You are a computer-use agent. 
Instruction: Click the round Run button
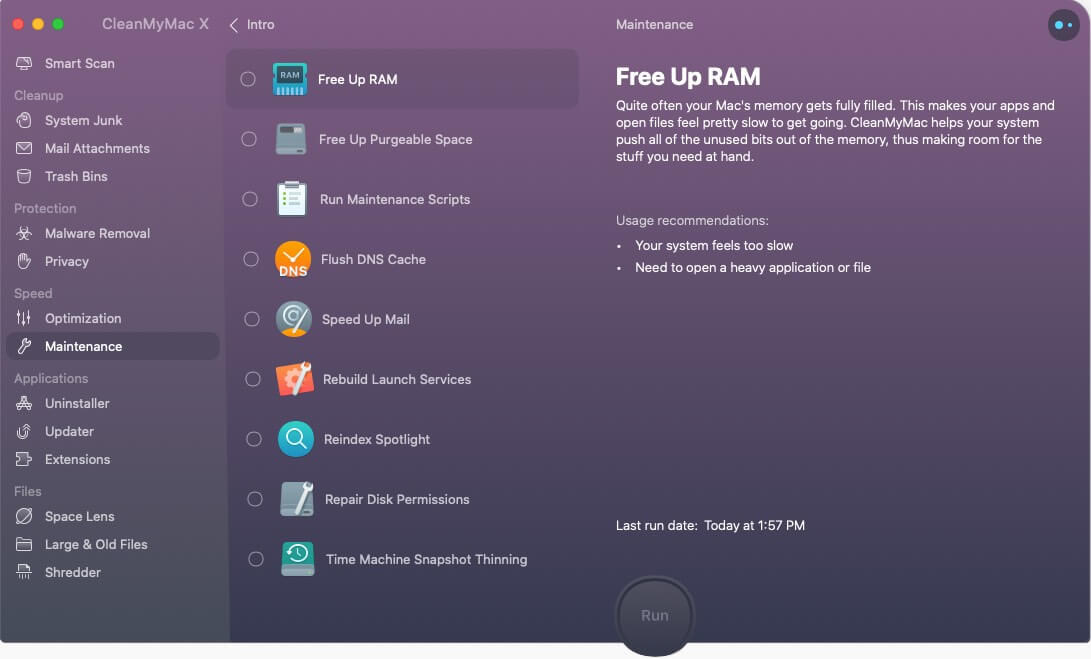[x=655, y=615]
